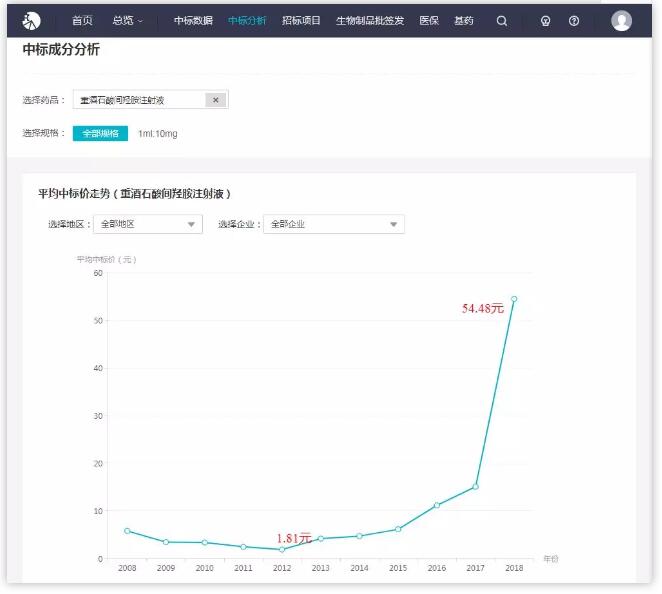Screen dimensions: 662x594
Task: Select the 全部规格 specification option
Action: pyautogui.click(x=100, y=133)
